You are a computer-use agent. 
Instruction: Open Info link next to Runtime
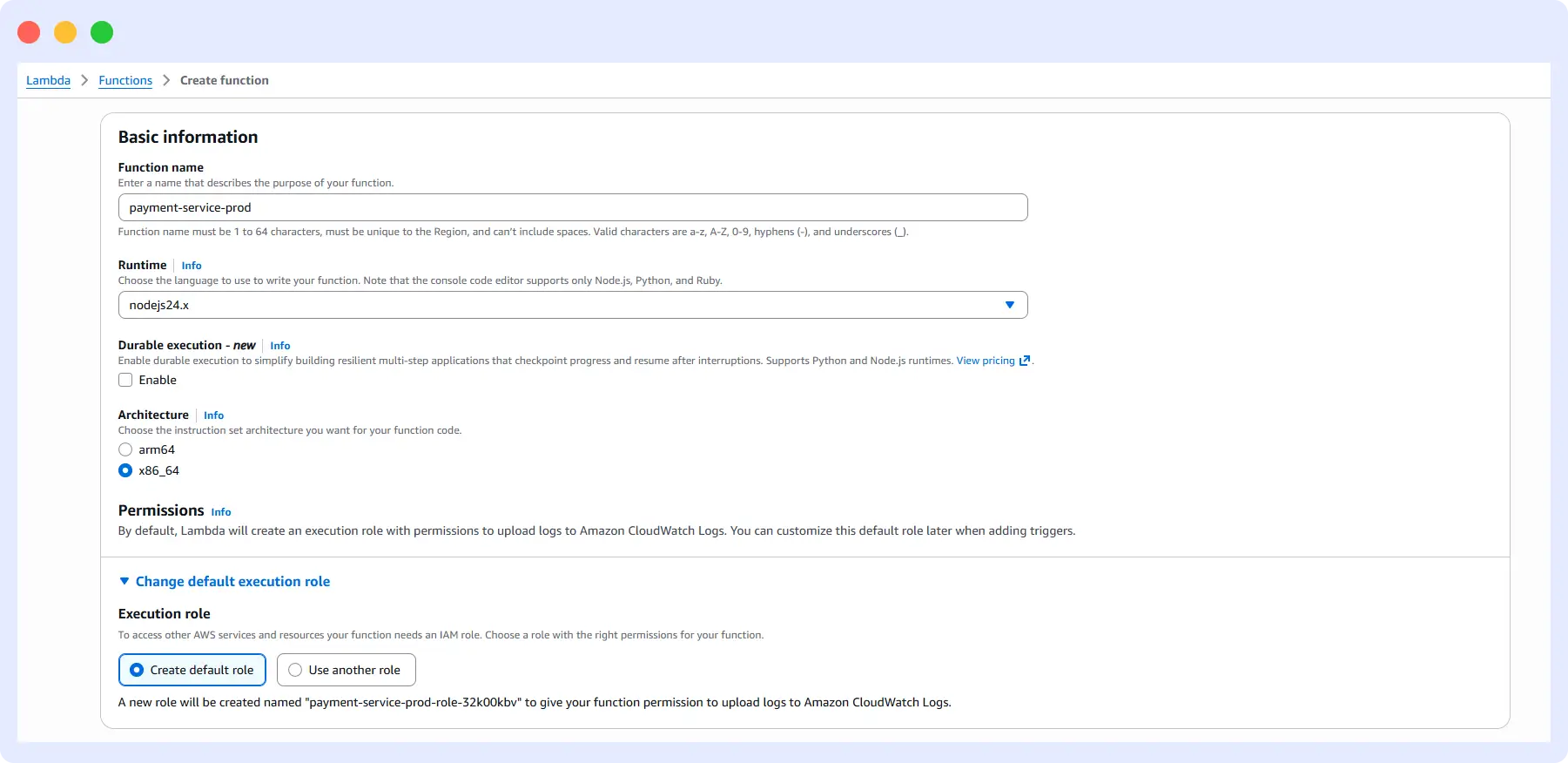tap(192, 266)
